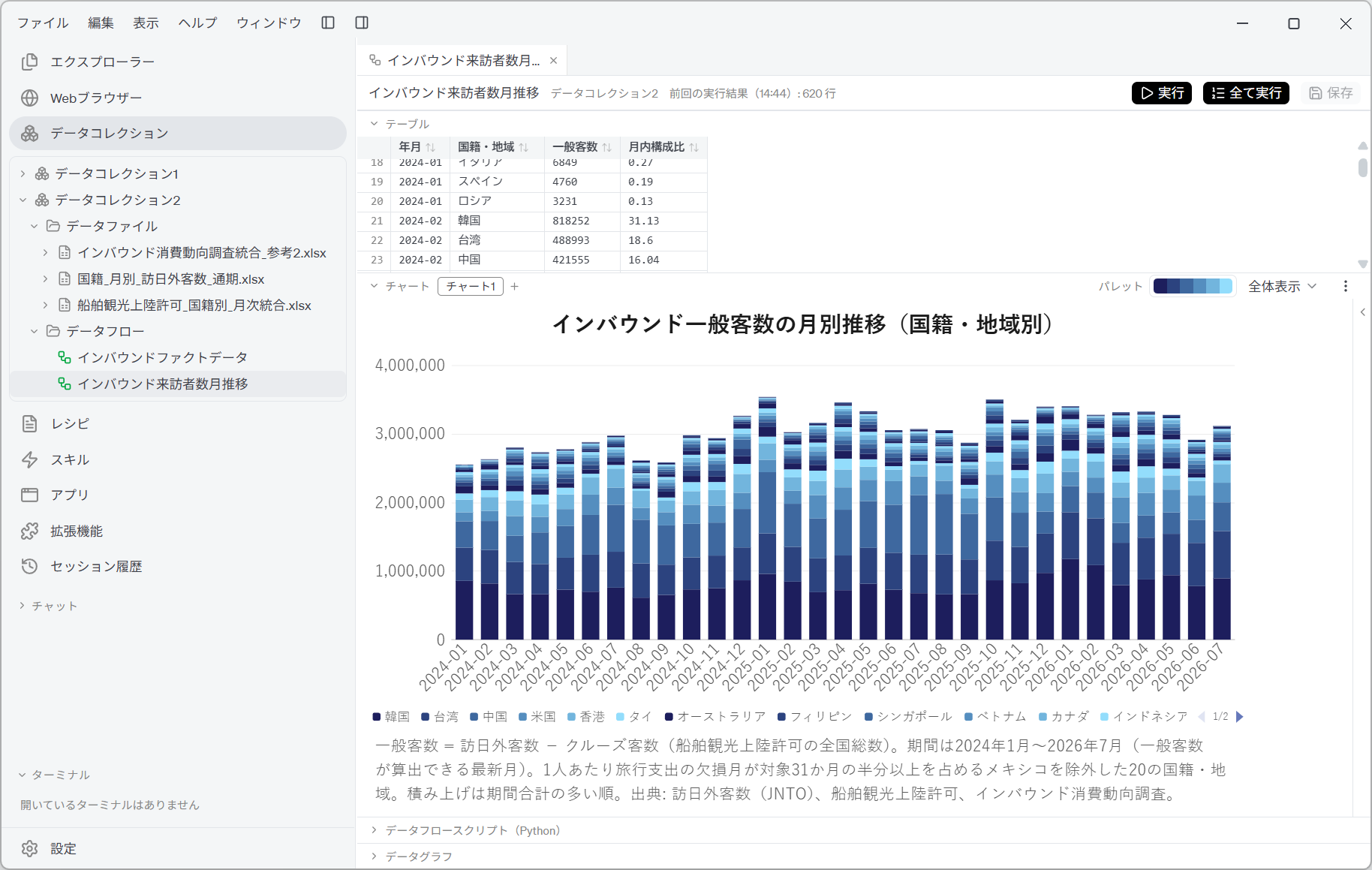The width and height of the screenshot is (1372, 870).
Task: Sort by 一般客数 column sort icon
Action: (x=606, y=147)
